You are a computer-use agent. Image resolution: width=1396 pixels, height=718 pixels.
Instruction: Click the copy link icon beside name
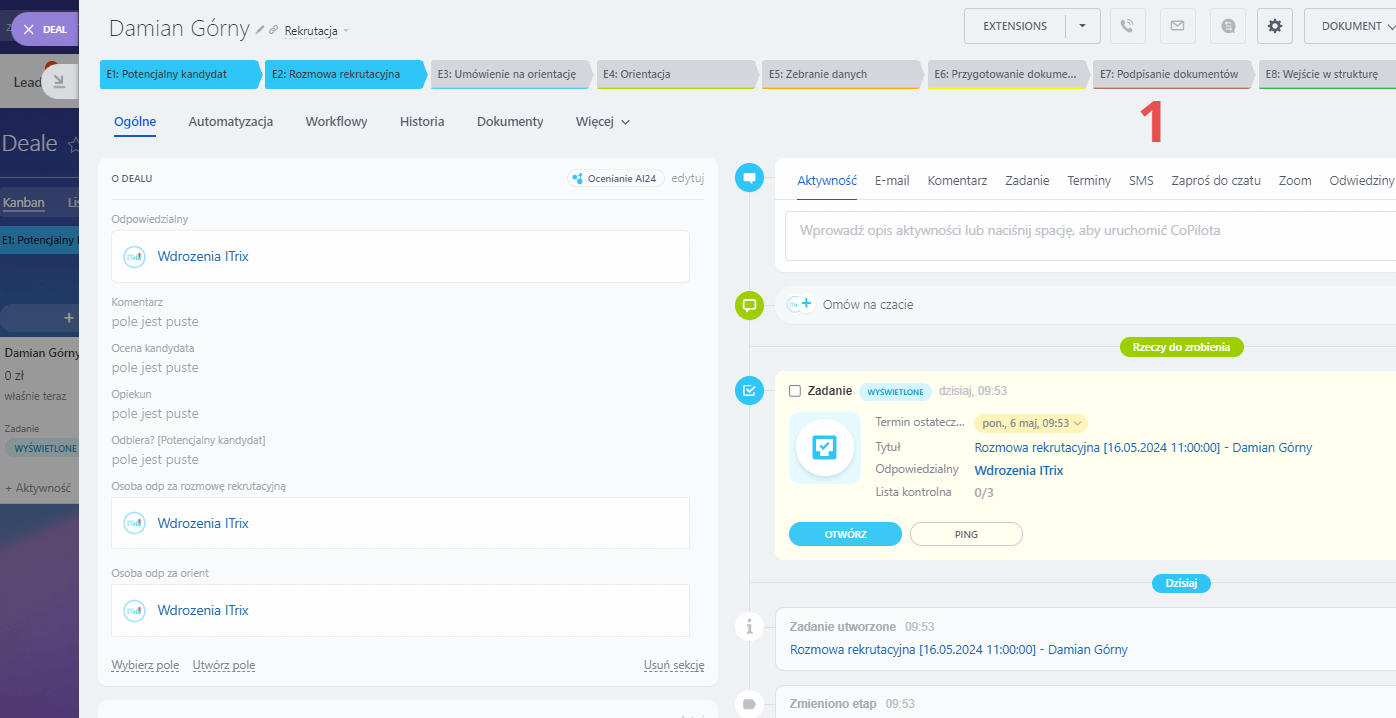pyautogui.click(x=274, y=31)
